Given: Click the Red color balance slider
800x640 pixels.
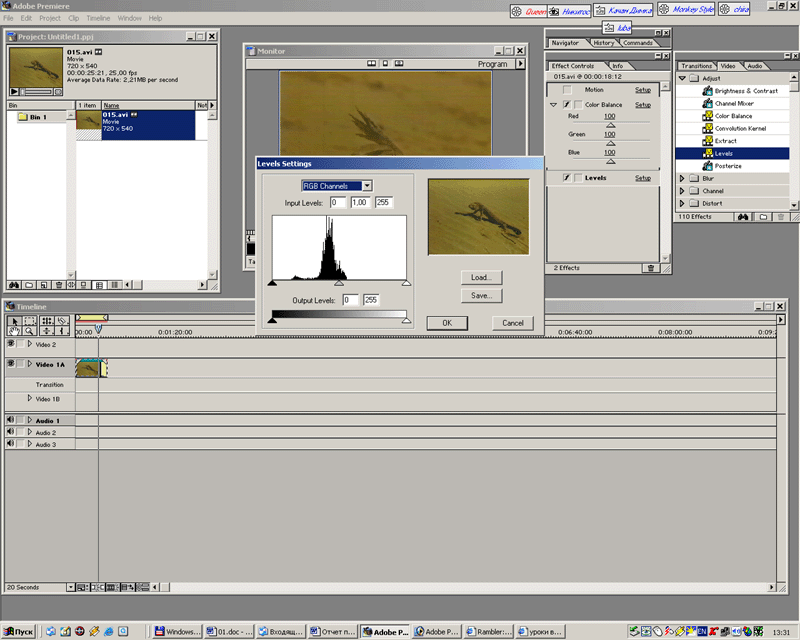Looking at the screenshot, I should 611,126.
